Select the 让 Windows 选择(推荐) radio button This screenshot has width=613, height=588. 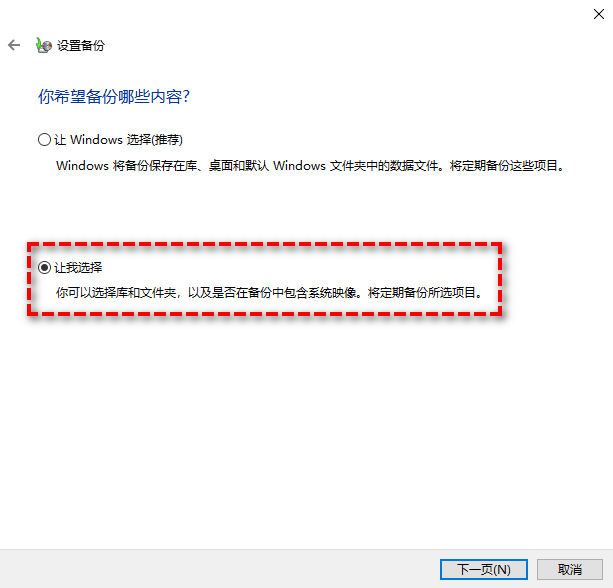[x=44, y=140]
